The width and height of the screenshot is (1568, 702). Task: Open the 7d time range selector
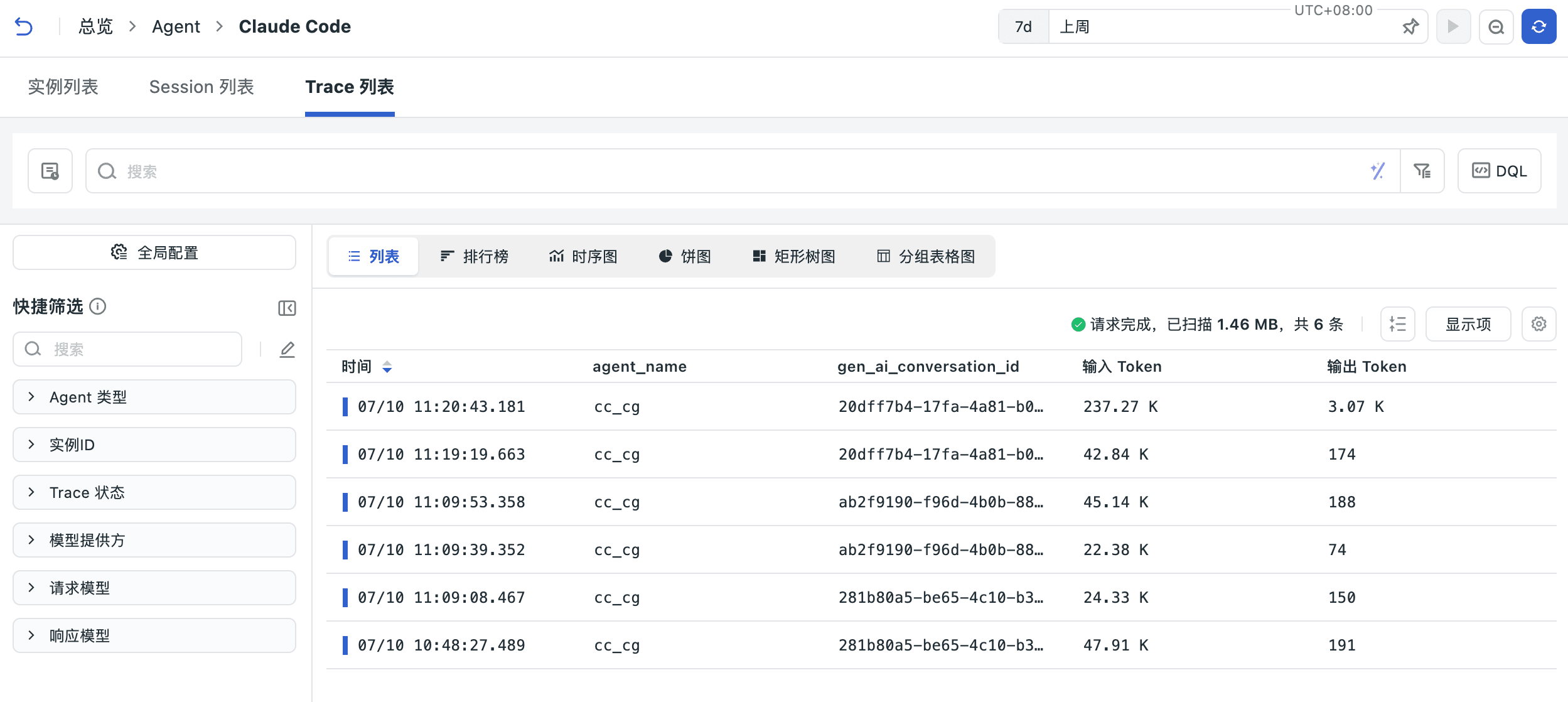coord(1023,27)
